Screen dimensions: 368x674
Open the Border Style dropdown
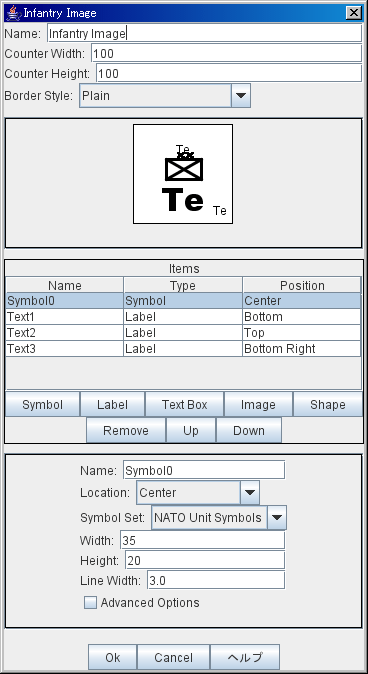click(165, 95)
